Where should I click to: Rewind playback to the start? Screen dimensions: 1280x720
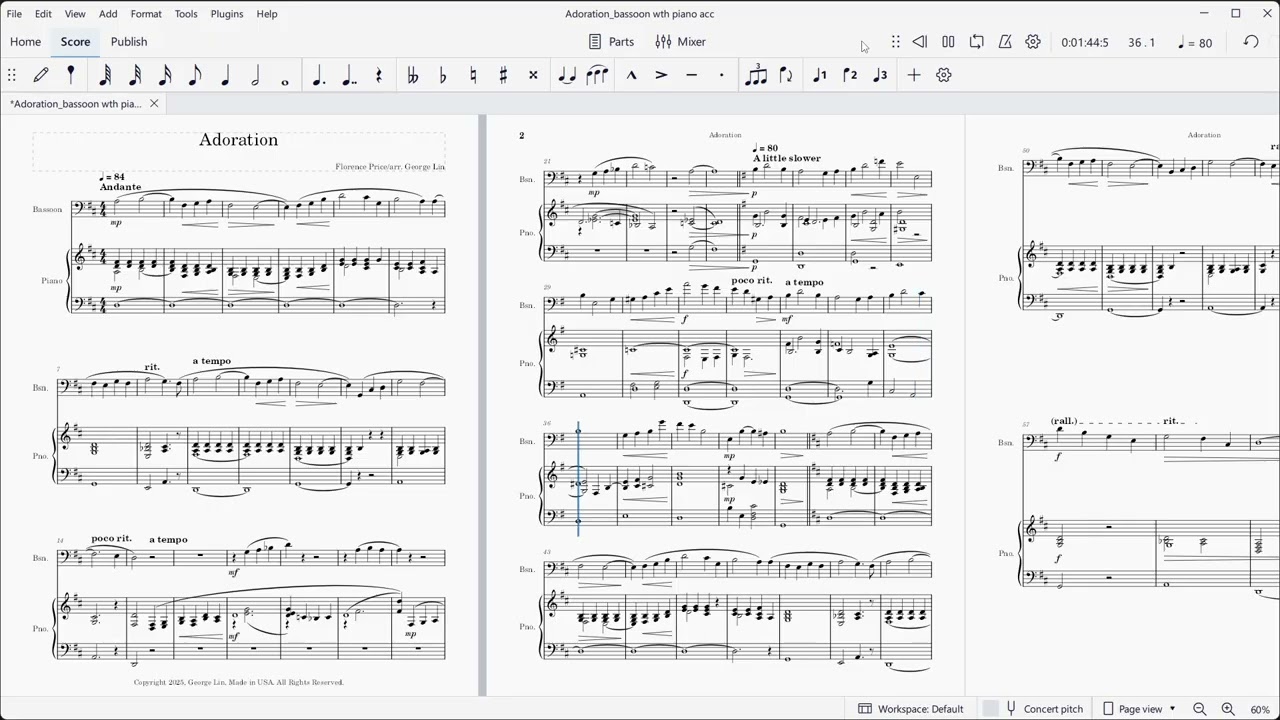click(920, 42)
